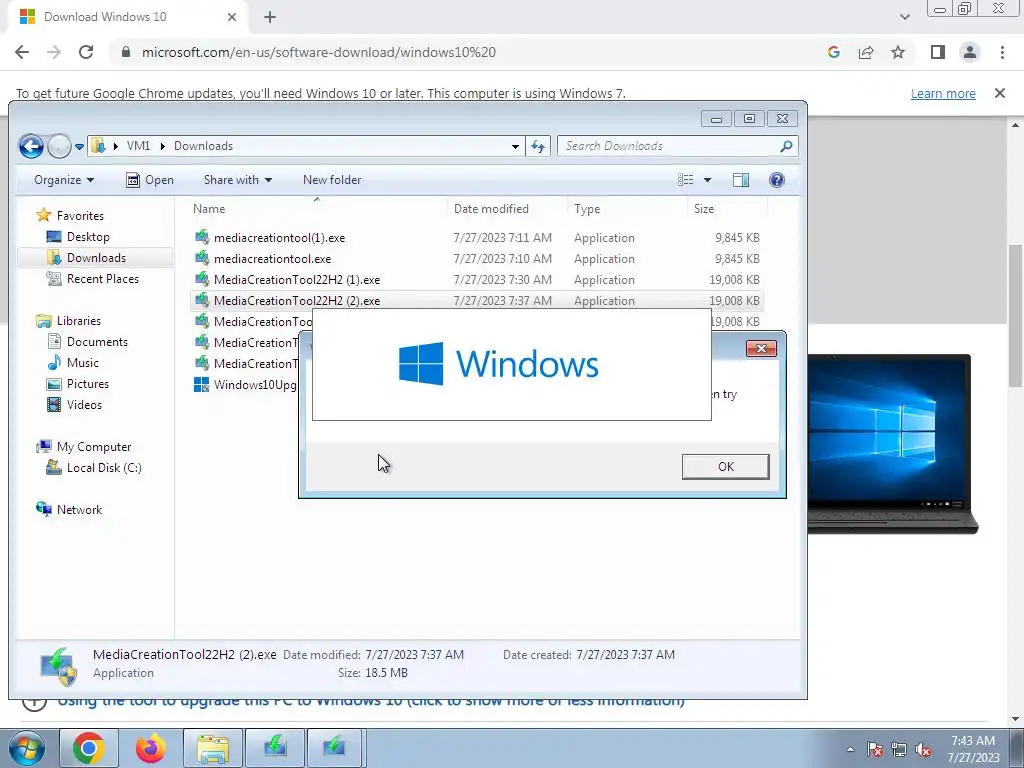Open the Share with menu
Viewport: 1024px width, 768px height.
point(238,180)
